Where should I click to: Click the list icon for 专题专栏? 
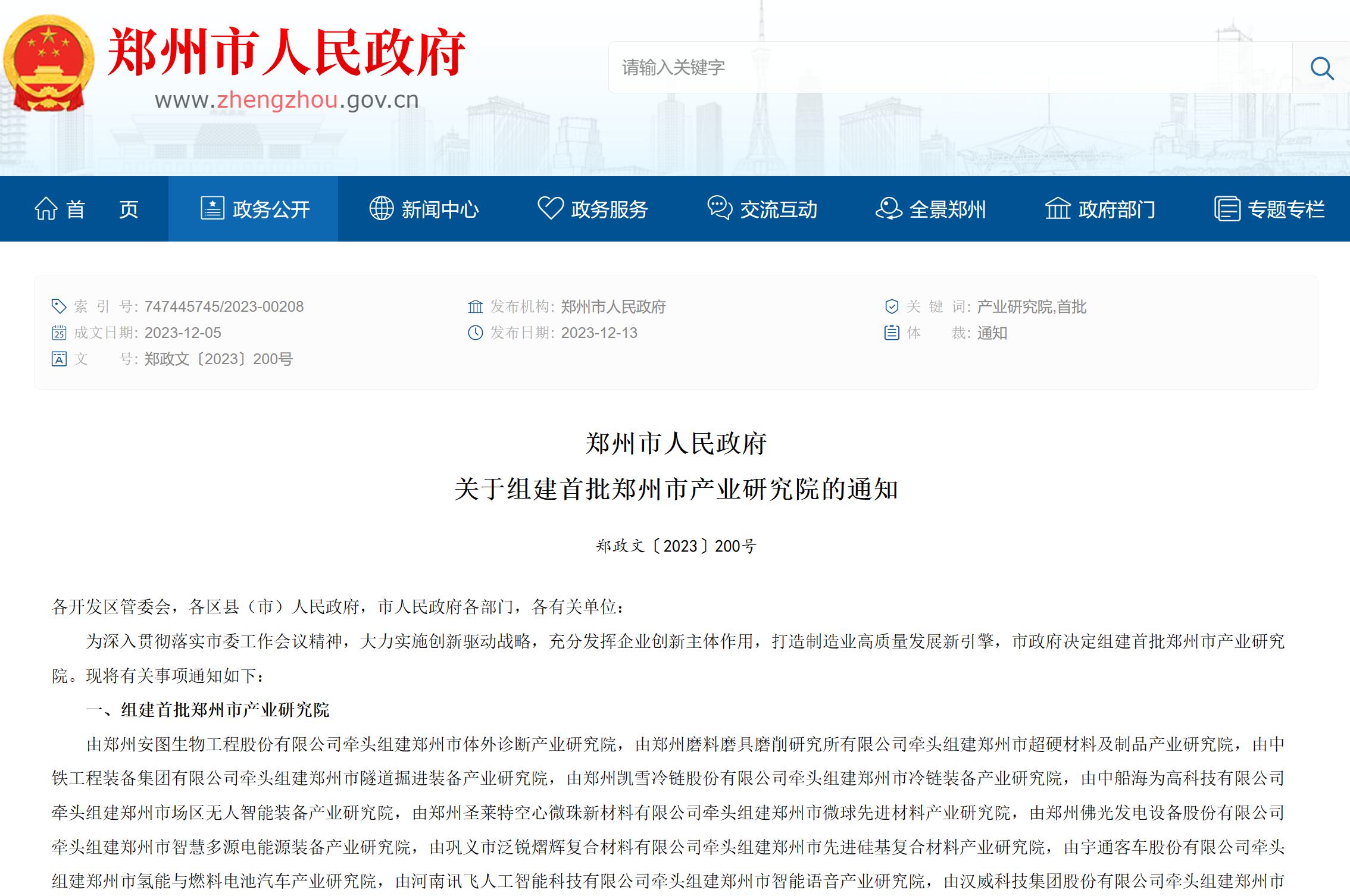(1227, 209)
